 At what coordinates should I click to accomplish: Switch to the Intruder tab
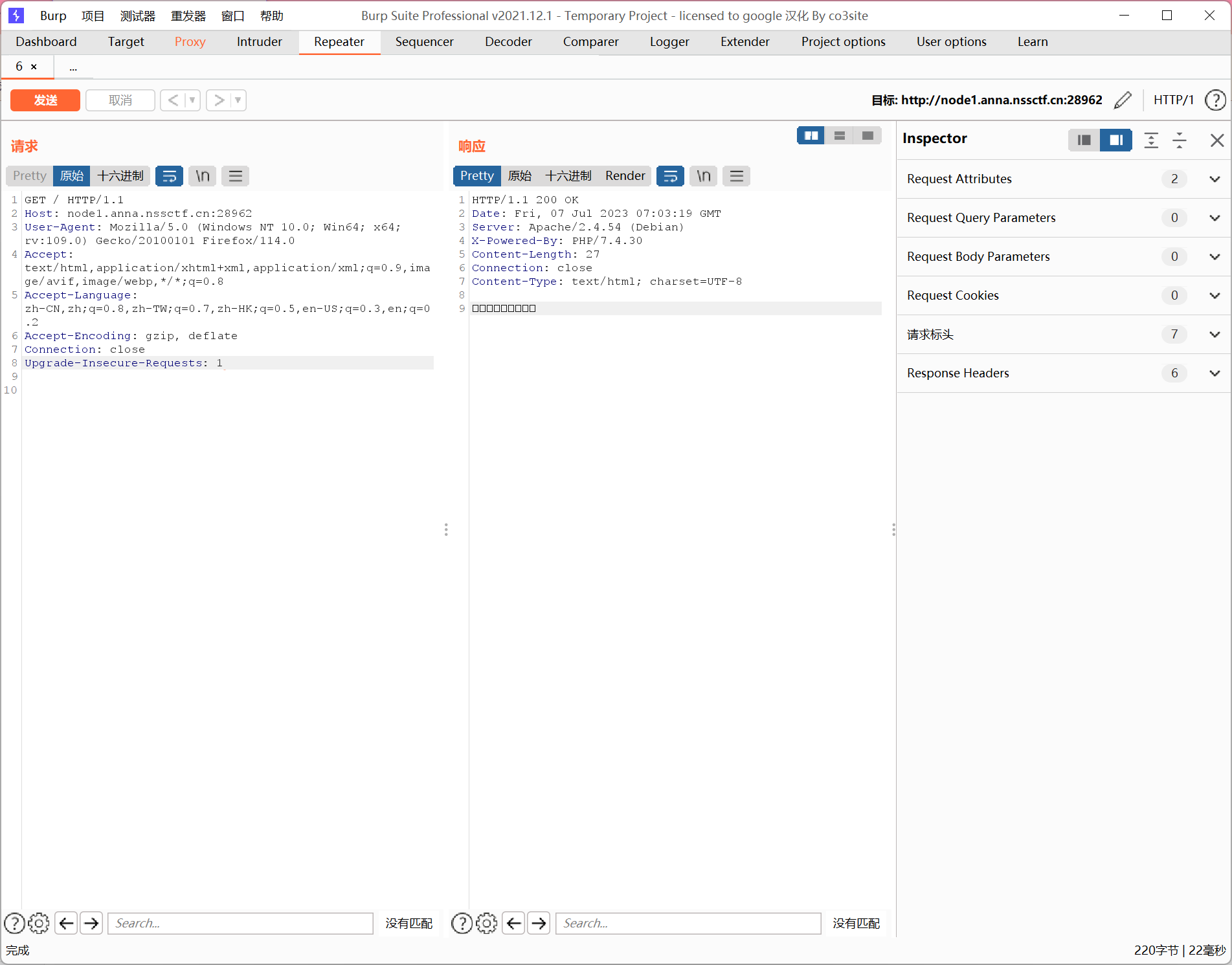[259, 42]
